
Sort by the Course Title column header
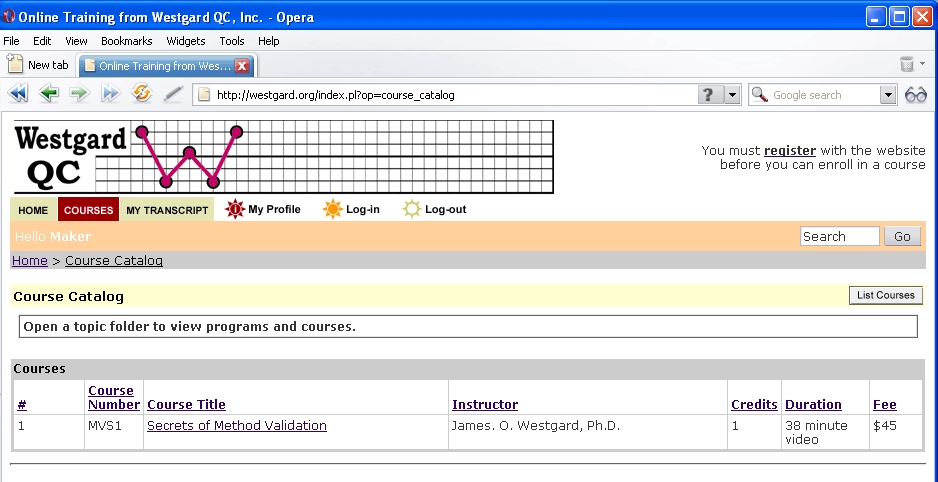coord(186,405)
